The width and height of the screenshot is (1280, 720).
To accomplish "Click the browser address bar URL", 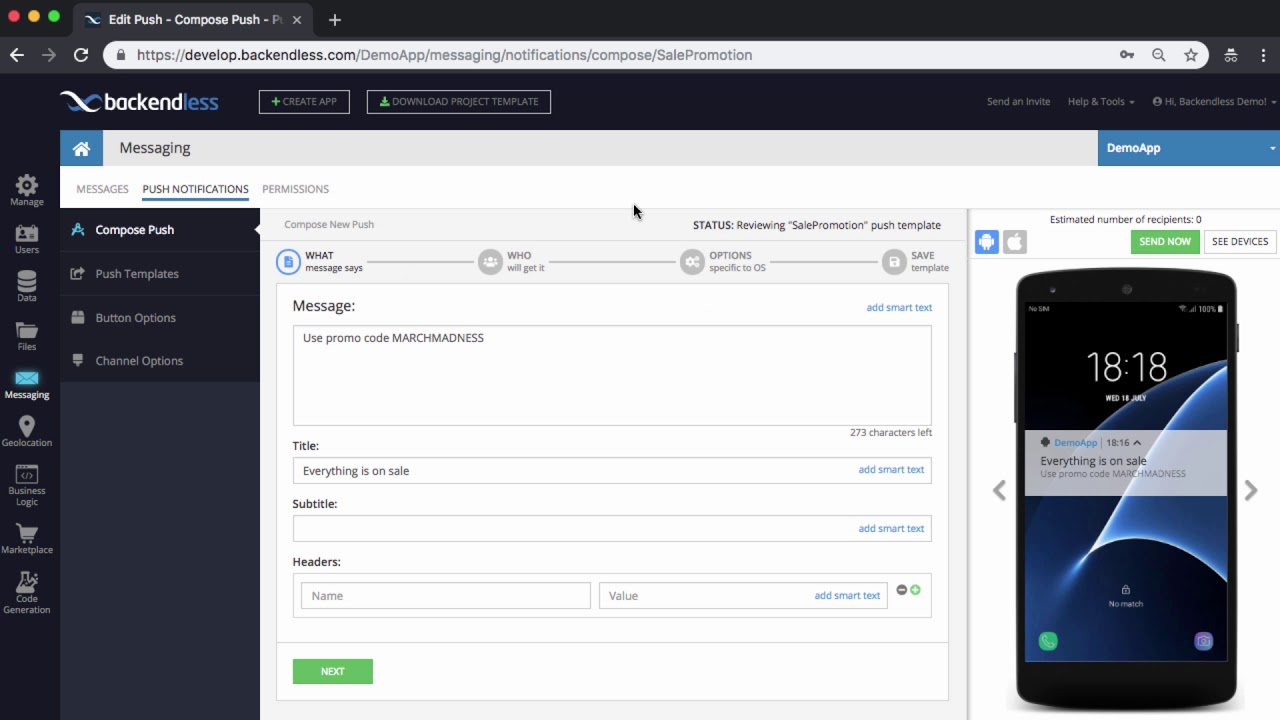I will [444, 55].
